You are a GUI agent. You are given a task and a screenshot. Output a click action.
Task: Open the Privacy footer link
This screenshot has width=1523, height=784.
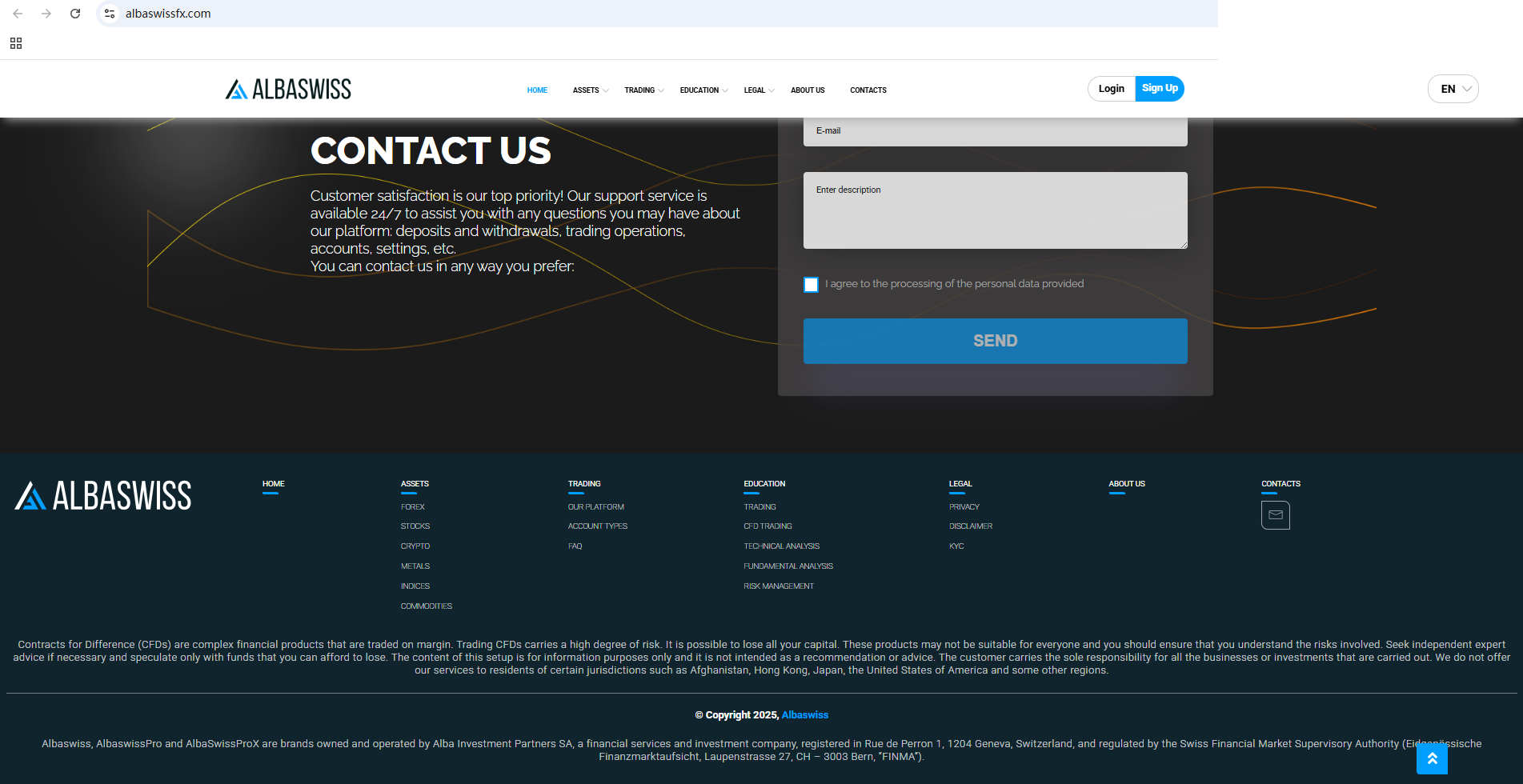(964, 507)
